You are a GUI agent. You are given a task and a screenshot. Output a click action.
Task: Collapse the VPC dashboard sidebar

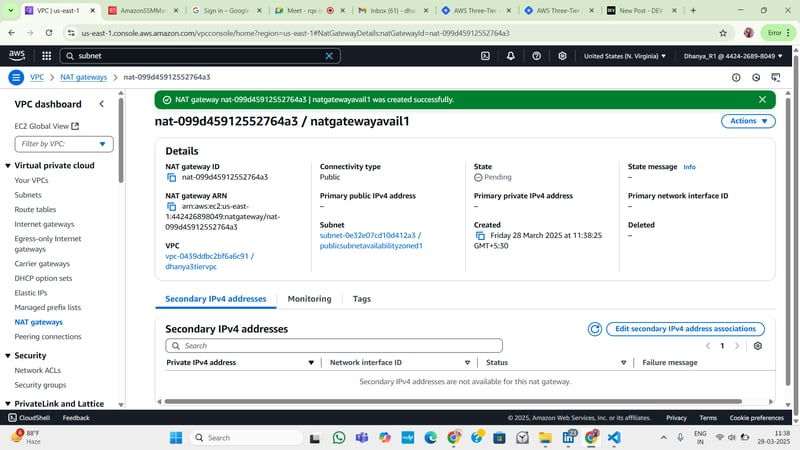[102, 104]
